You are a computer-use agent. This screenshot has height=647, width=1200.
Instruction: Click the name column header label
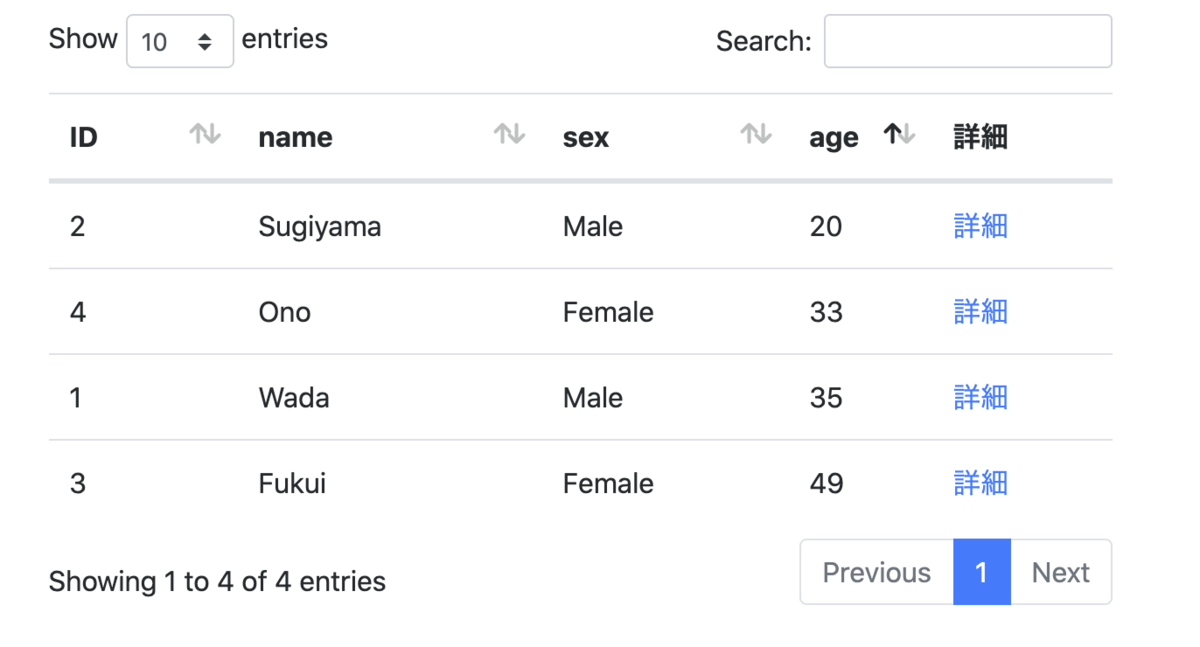coord(295,138)
